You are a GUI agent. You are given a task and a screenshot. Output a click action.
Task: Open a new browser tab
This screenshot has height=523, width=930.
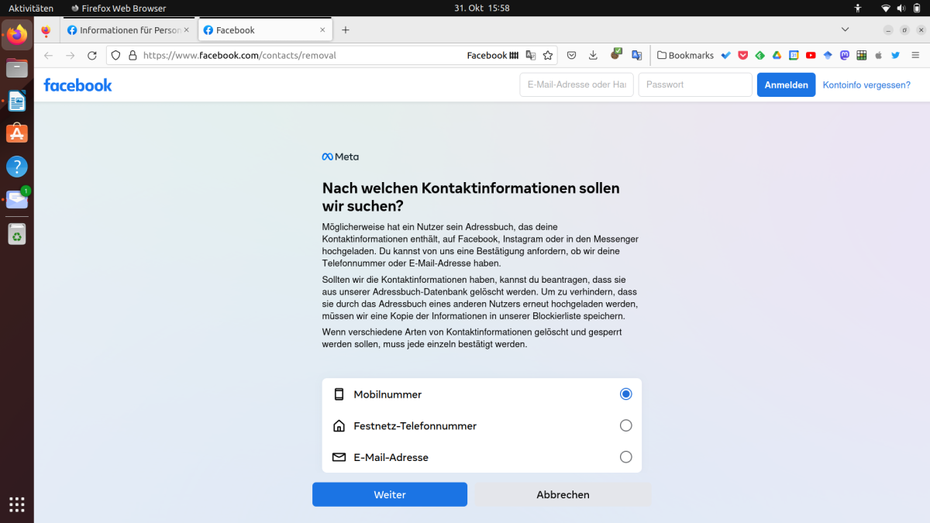345,30
